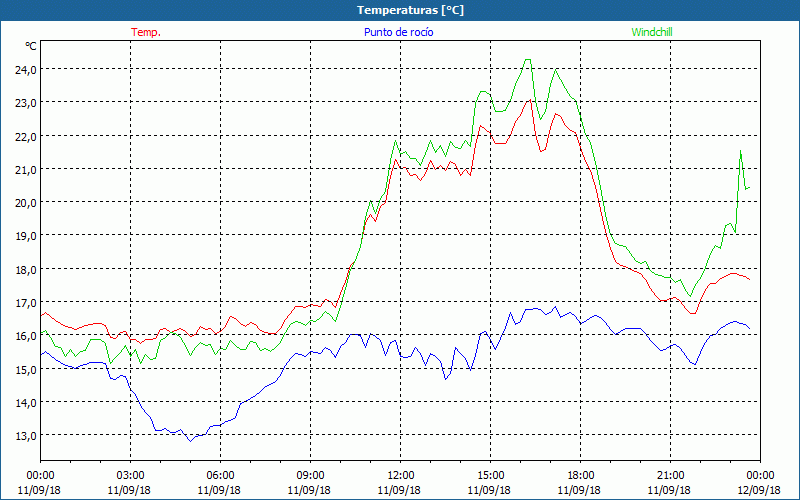Click the 21,0 y-axis value
This screenshot has height=500, width=800.
click(x=26, y=169)
